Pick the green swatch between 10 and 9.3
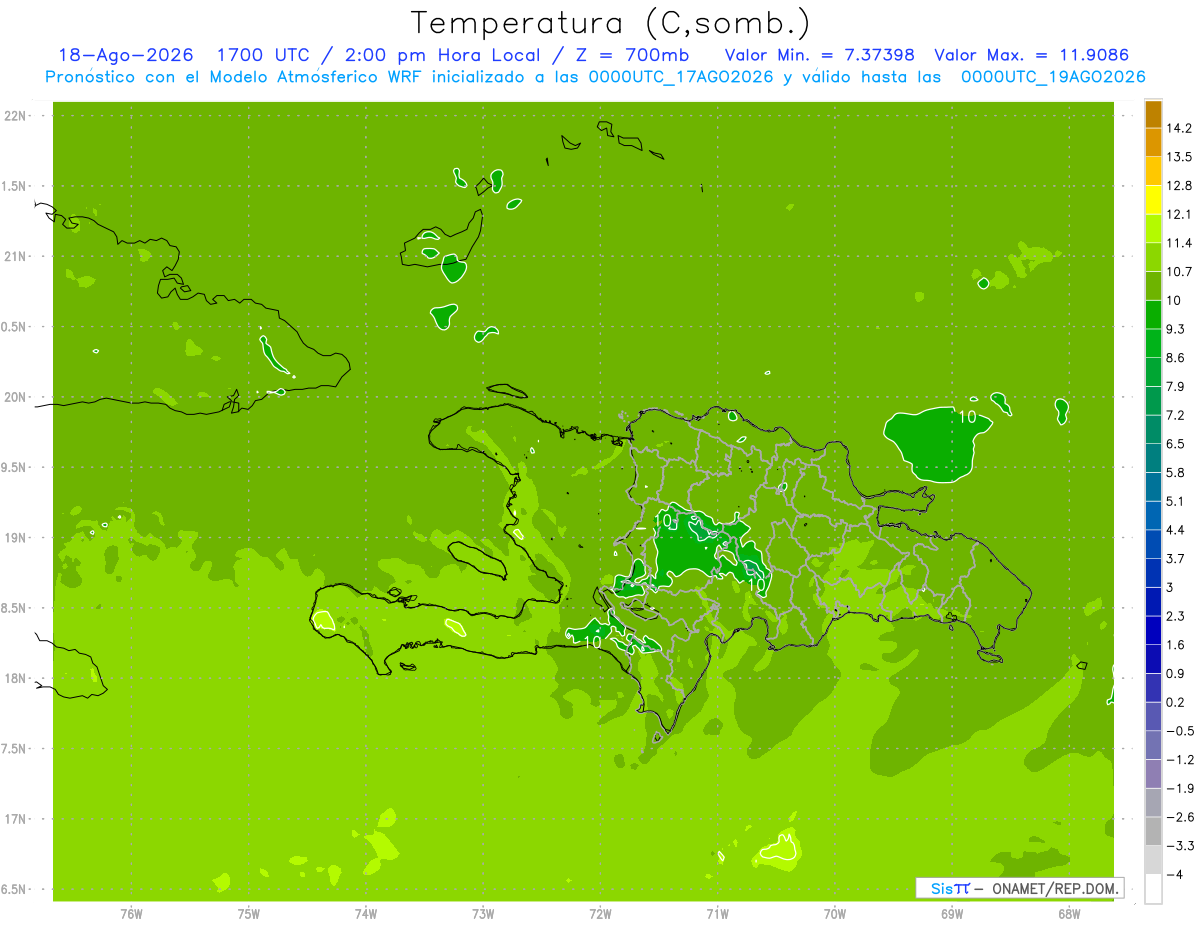The height and width of the screenshot is (927, 1200). (1153, 314)
